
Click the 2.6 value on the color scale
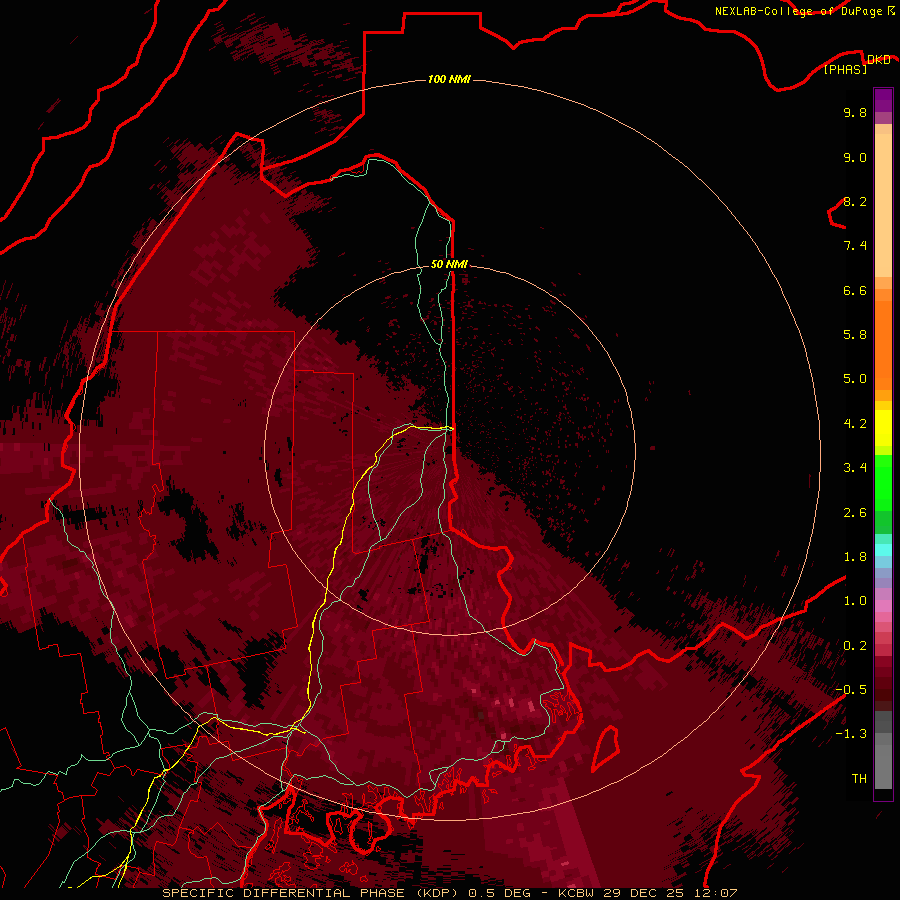[x=855, y=513]
